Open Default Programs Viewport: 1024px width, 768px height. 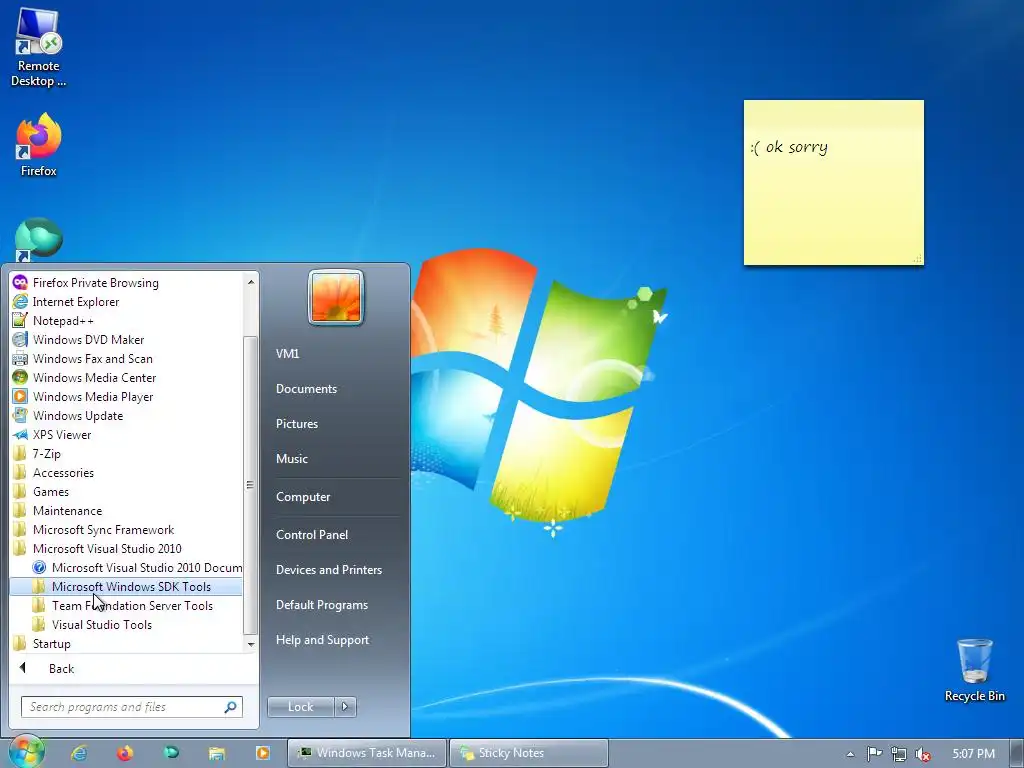click(x=322, y=605)
